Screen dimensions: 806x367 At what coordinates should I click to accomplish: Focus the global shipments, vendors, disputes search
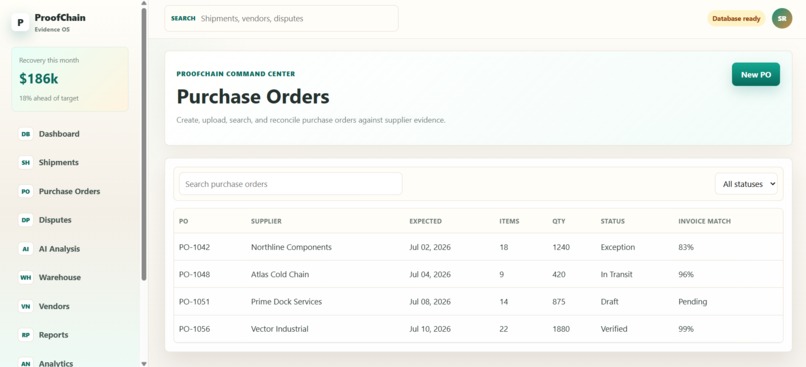(x=281, y=19)
